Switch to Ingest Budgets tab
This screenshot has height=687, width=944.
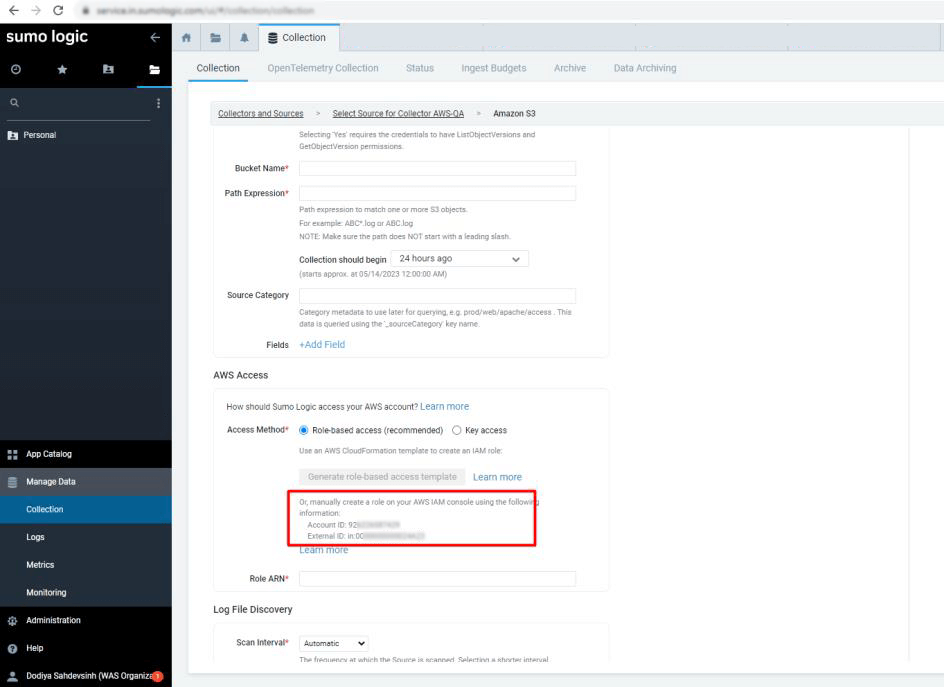click(494, 68)
